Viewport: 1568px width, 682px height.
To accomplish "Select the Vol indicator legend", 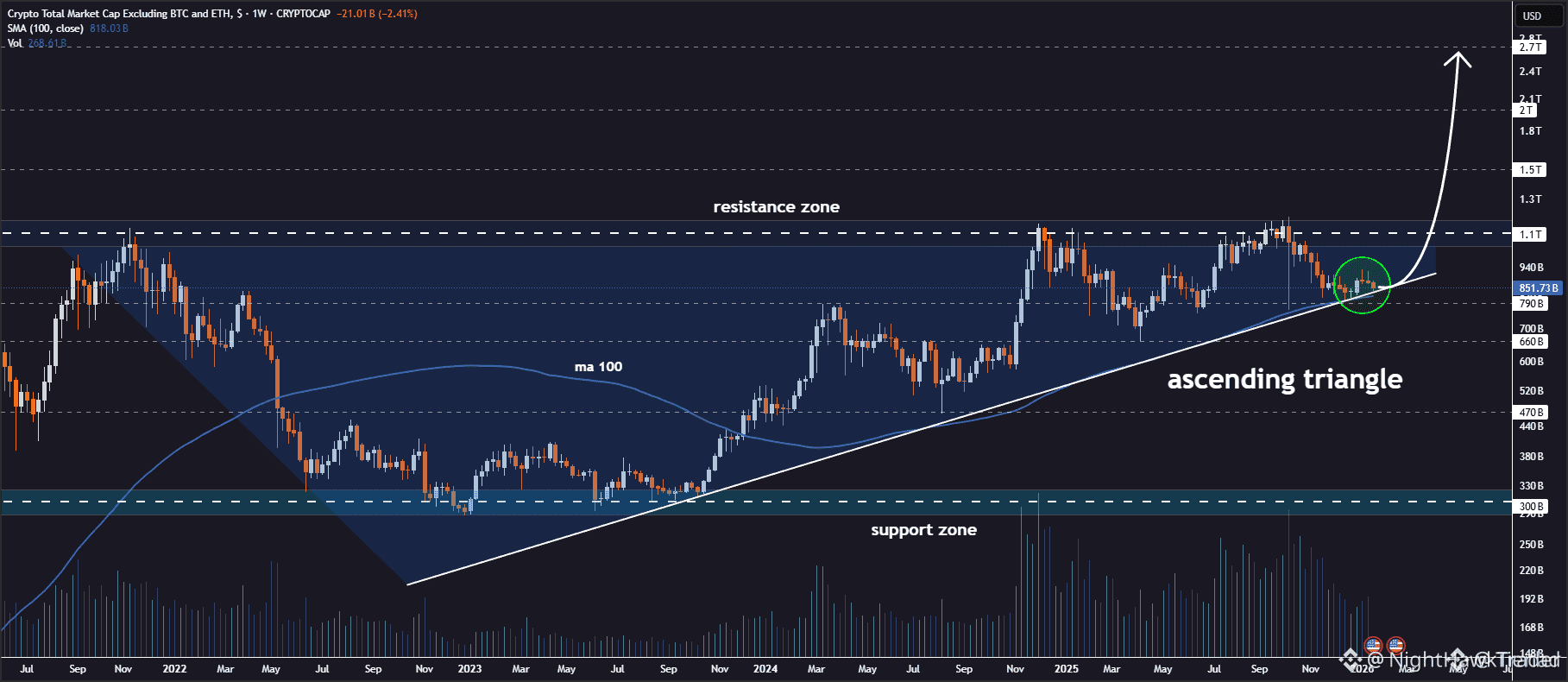I will [x=15, y=43].
